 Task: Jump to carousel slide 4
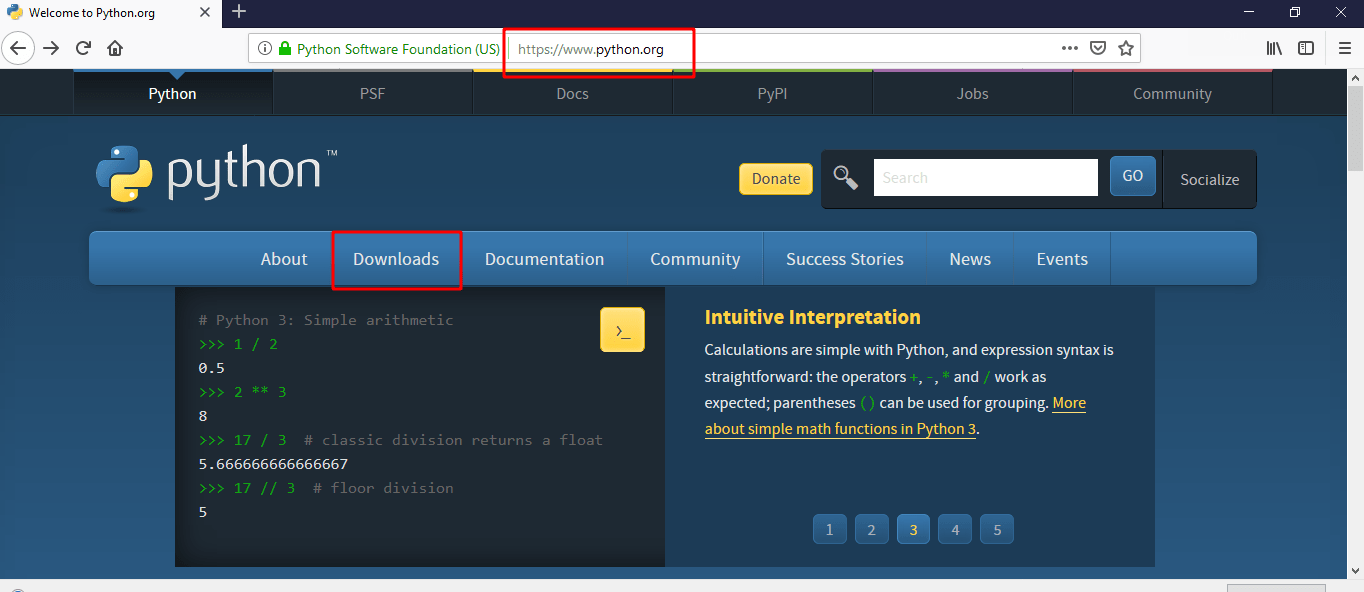(x=954, y=529)
